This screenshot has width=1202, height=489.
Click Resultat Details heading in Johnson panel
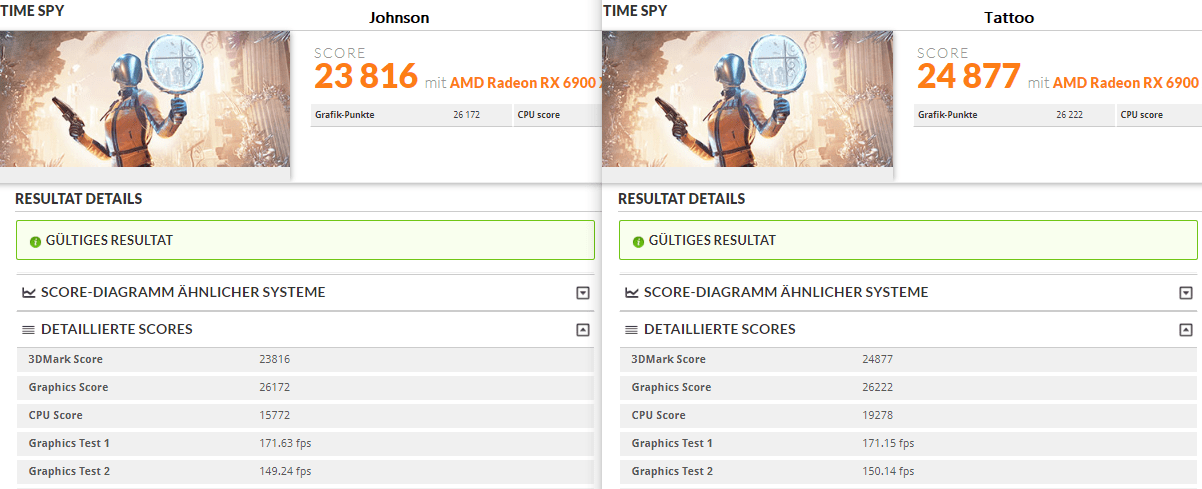79,199
